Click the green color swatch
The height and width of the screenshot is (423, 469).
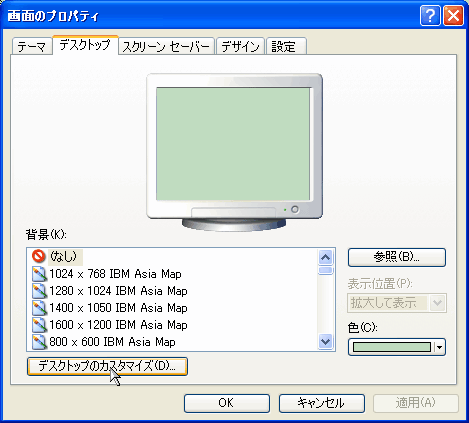392,347
